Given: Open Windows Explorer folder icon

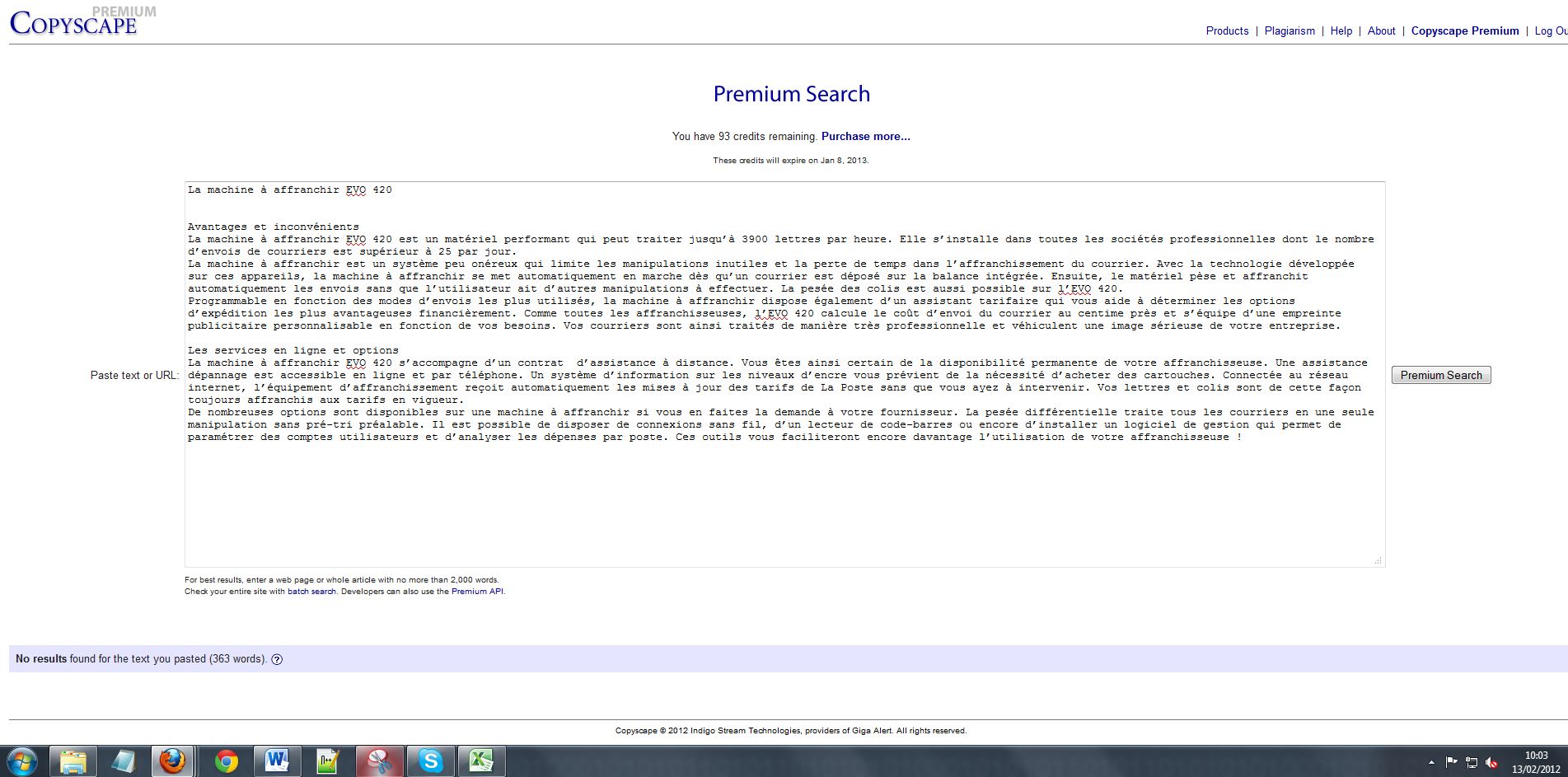Looking at the screenshot, I should [73, 761].
